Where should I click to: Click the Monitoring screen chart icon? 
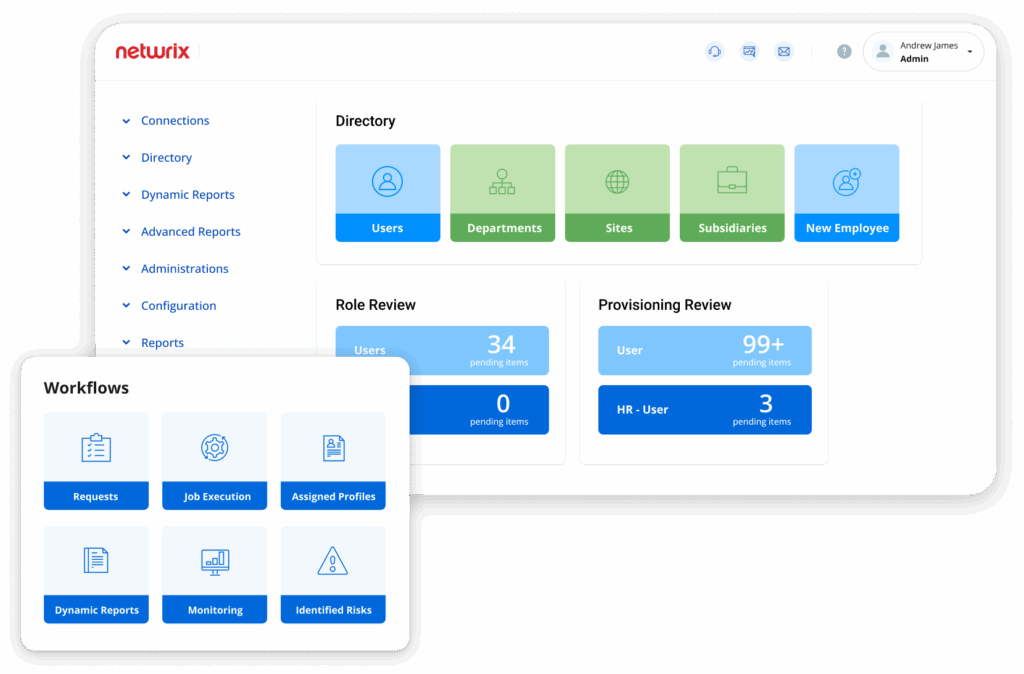click(x=214, y=562)
